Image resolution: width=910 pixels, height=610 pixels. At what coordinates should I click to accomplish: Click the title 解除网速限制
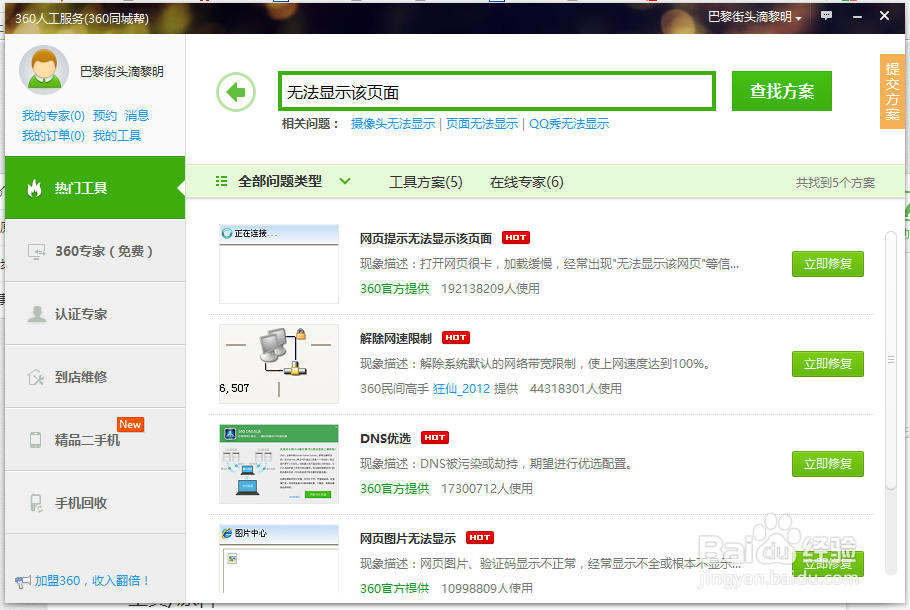pyautogui.click(x=396, y=338)
